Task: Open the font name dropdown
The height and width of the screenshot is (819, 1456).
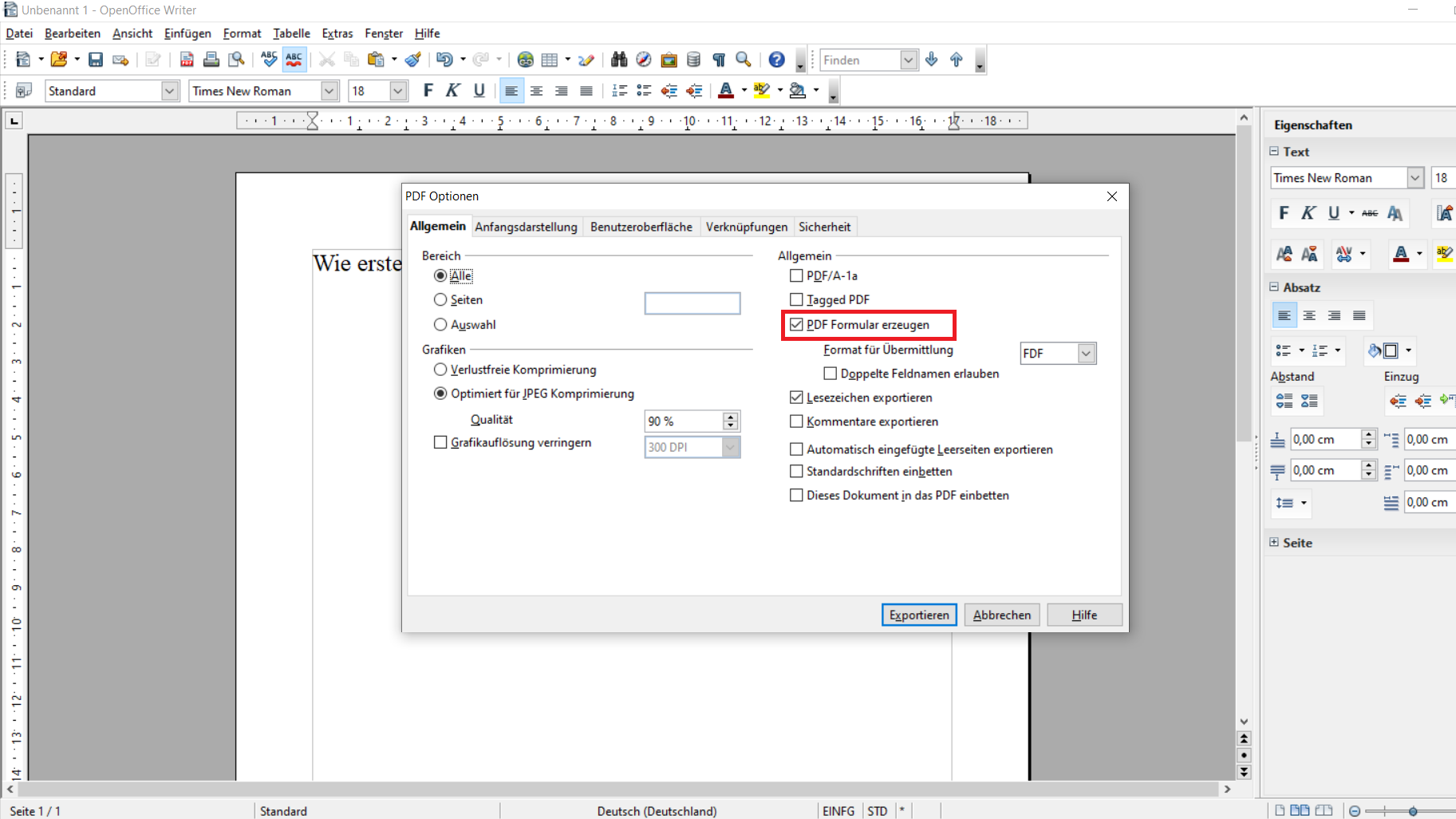Action: (x=329, y=90)
